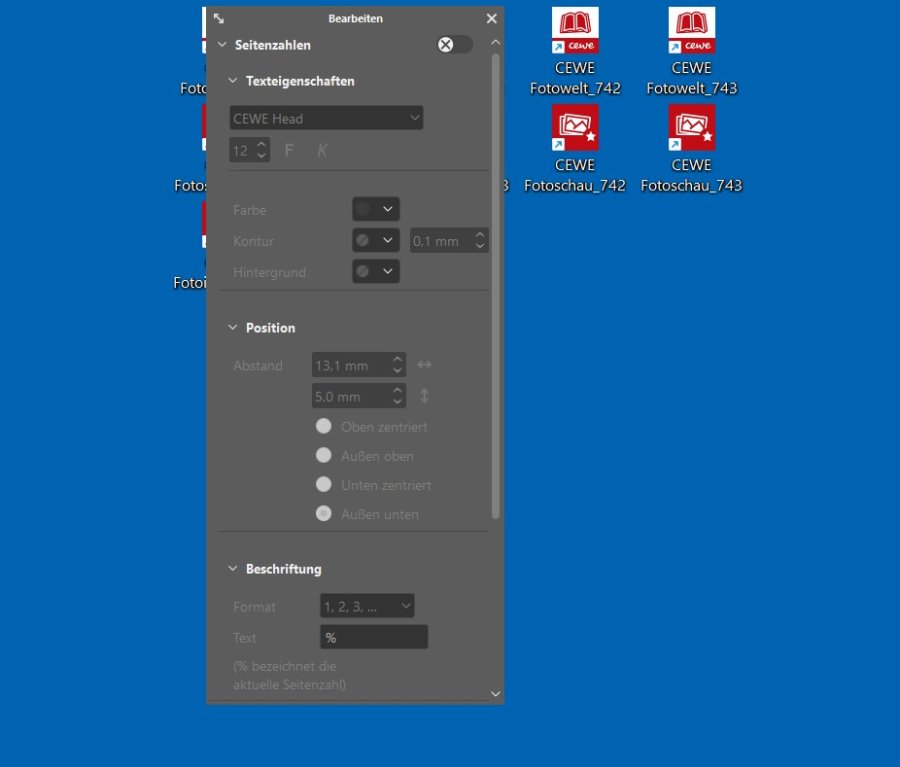Increase Abstand 13,1 mm value
900x767 pixels.
pos(397,359)
